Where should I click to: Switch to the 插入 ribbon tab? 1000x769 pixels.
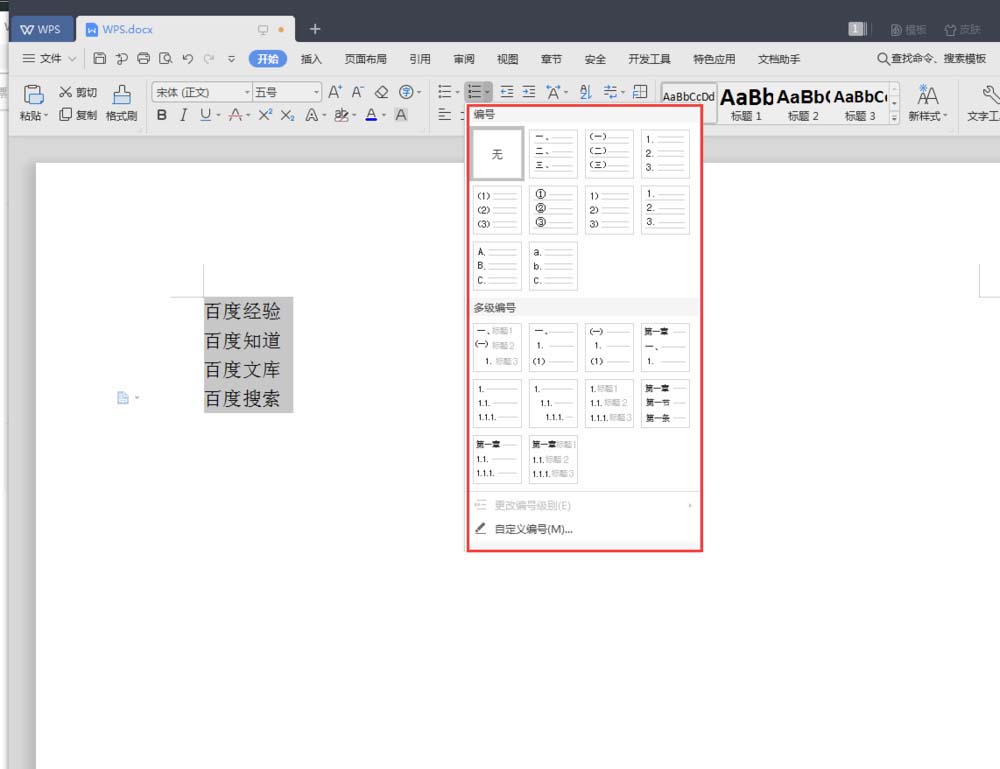[x=311, y=59]
